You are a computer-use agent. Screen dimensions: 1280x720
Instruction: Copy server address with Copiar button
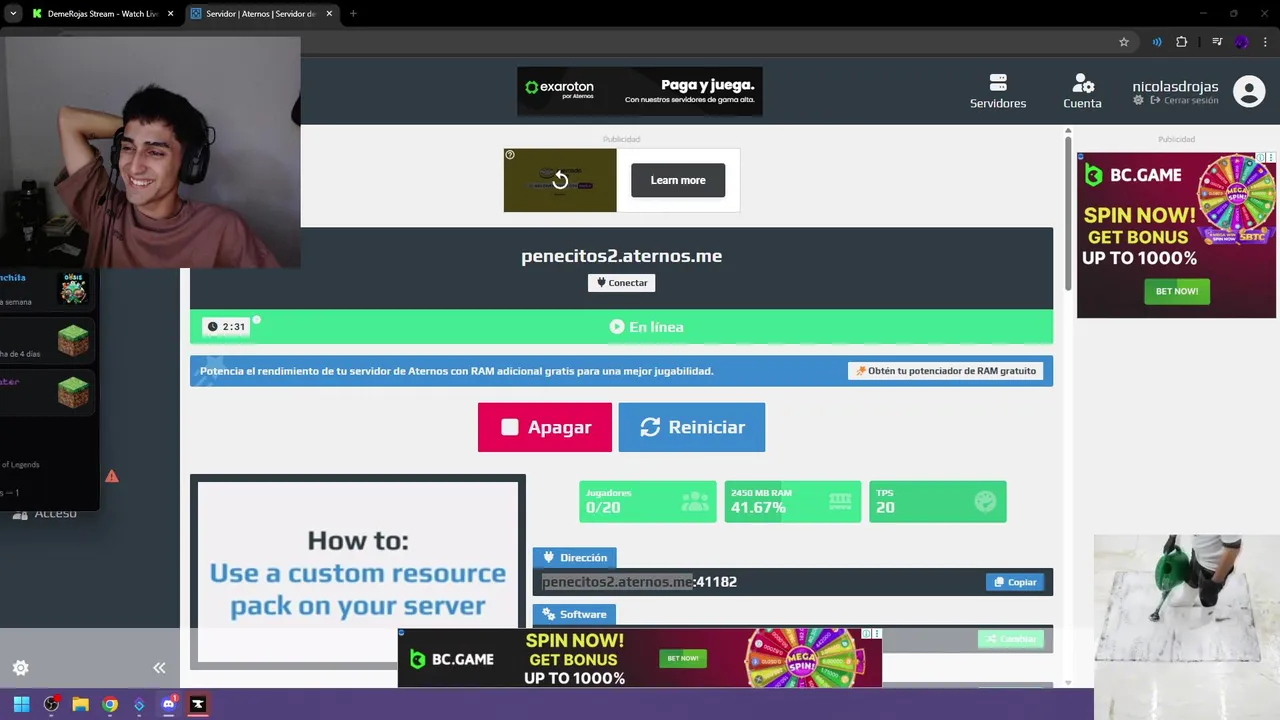(x=1015, y=582)
